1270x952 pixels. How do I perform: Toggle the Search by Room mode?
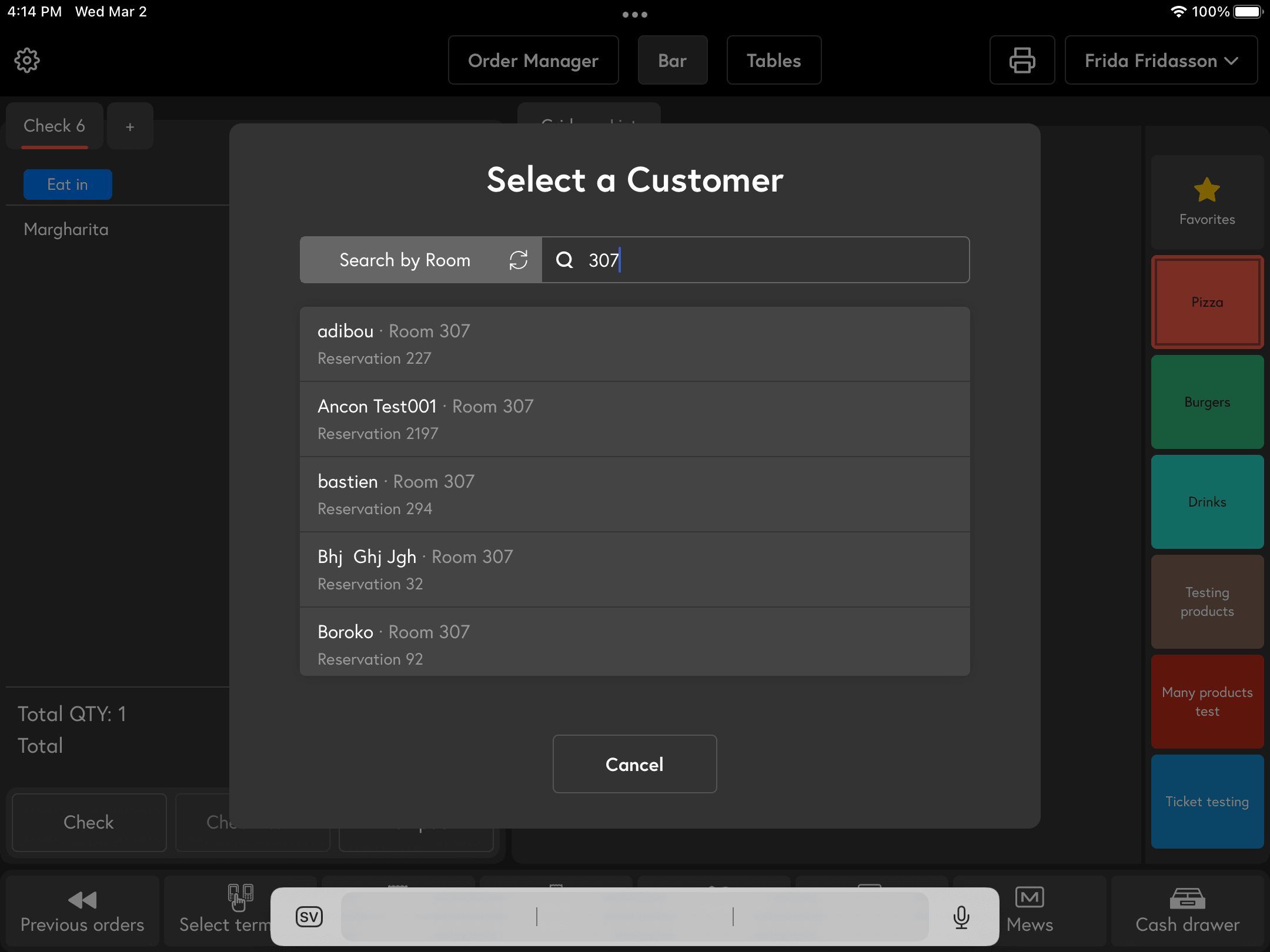[405, 260]
